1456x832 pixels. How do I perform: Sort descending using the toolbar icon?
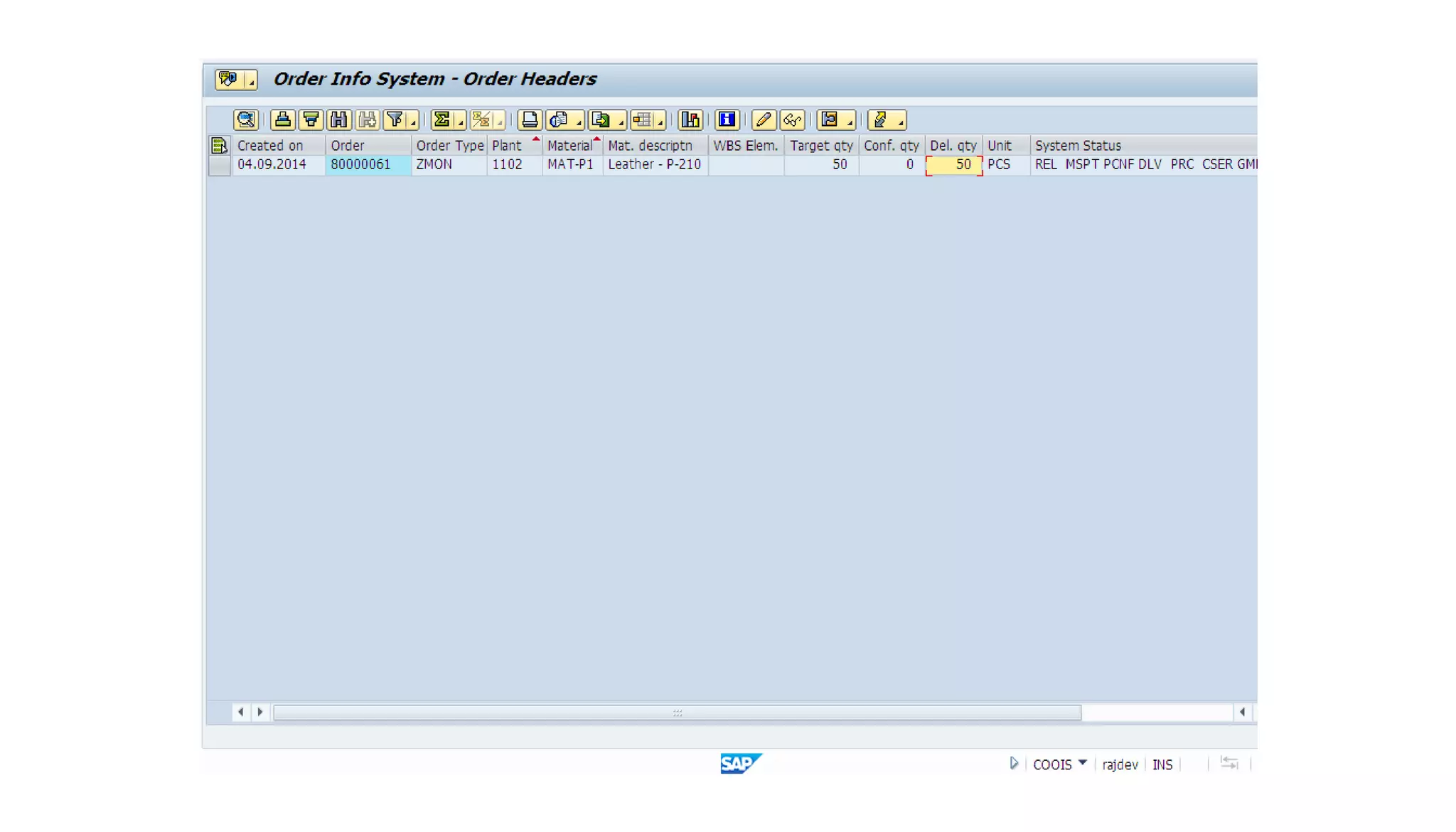(x=311, y=119)
